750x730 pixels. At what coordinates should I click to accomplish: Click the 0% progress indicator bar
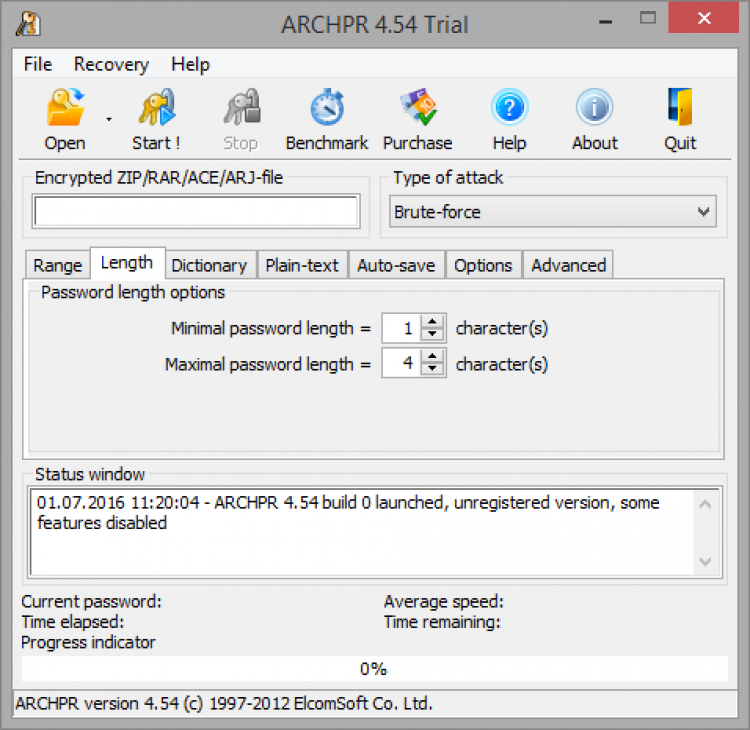click(375, 669)
